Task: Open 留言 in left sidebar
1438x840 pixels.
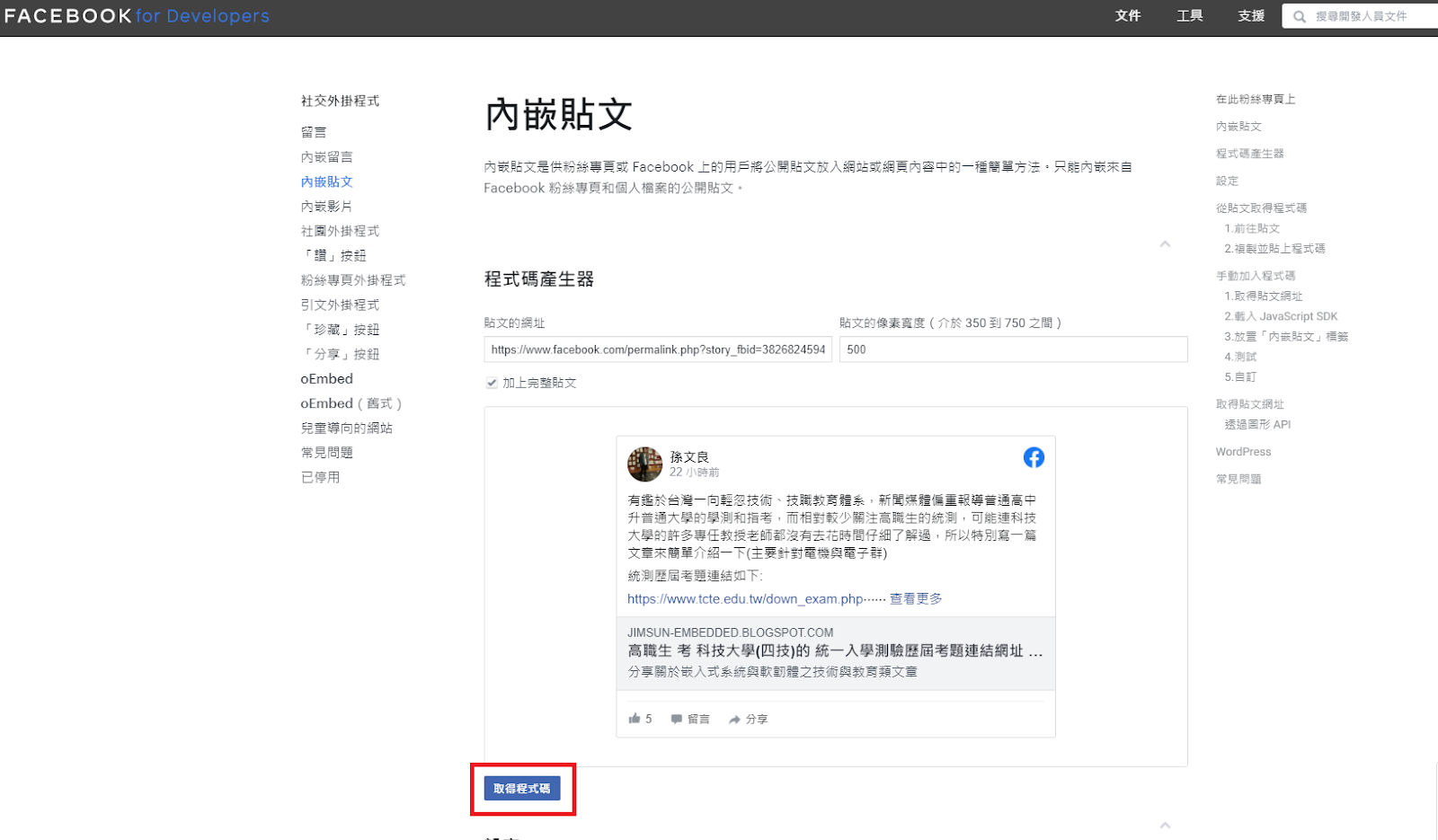Action: [314, 132]
